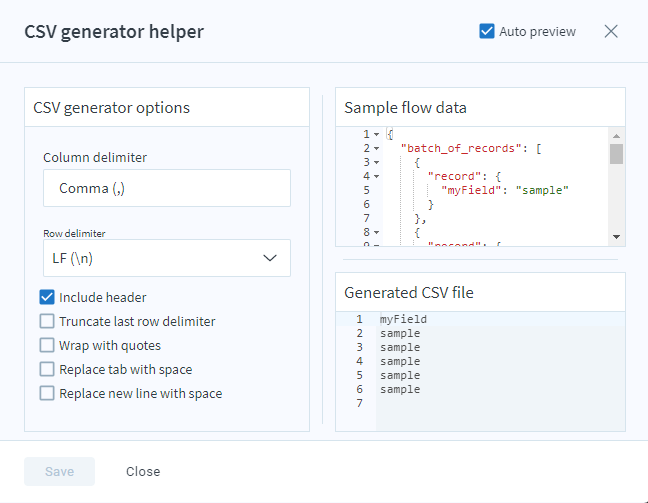The width and height of the screenshot is (648, 503).
Task: Click sample on generated CSV line 6
Action: [x=400, y=390]
